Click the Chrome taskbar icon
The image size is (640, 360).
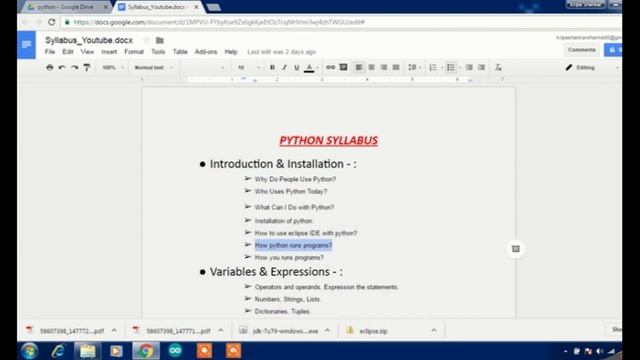click(x=146, y=351)
